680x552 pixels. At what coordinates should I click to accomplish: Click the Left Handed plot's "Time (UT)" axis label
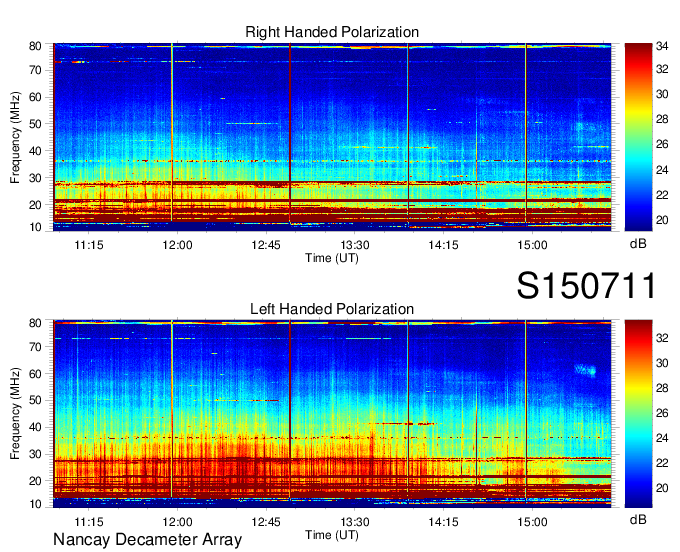coord(332,535)
